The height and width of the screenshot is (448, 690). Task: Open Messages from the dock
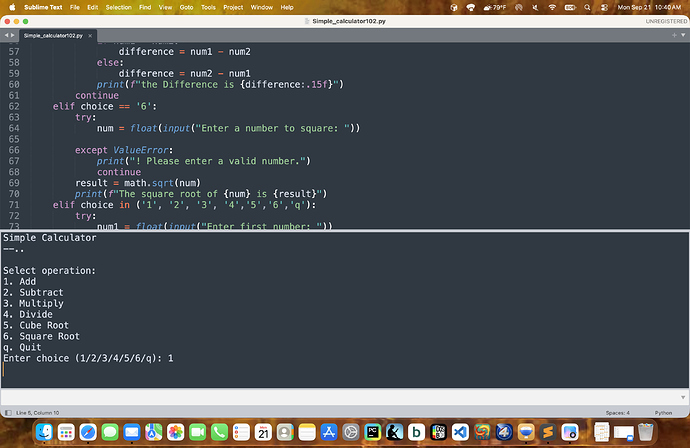click(110, 432)
